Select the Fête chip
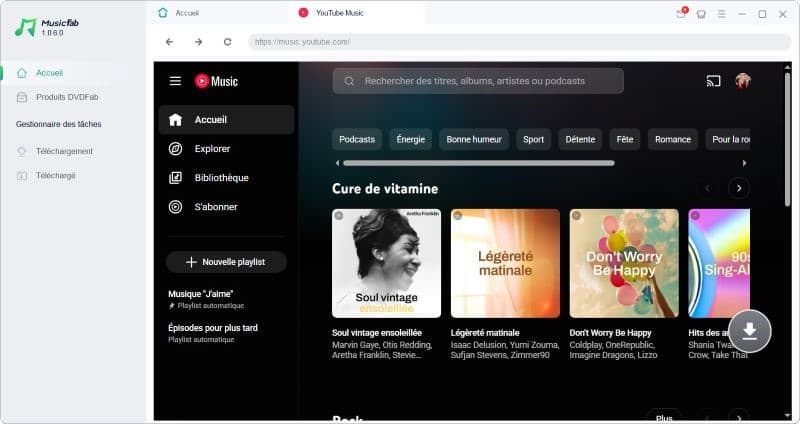800x424 pixels. click(624, 139)
